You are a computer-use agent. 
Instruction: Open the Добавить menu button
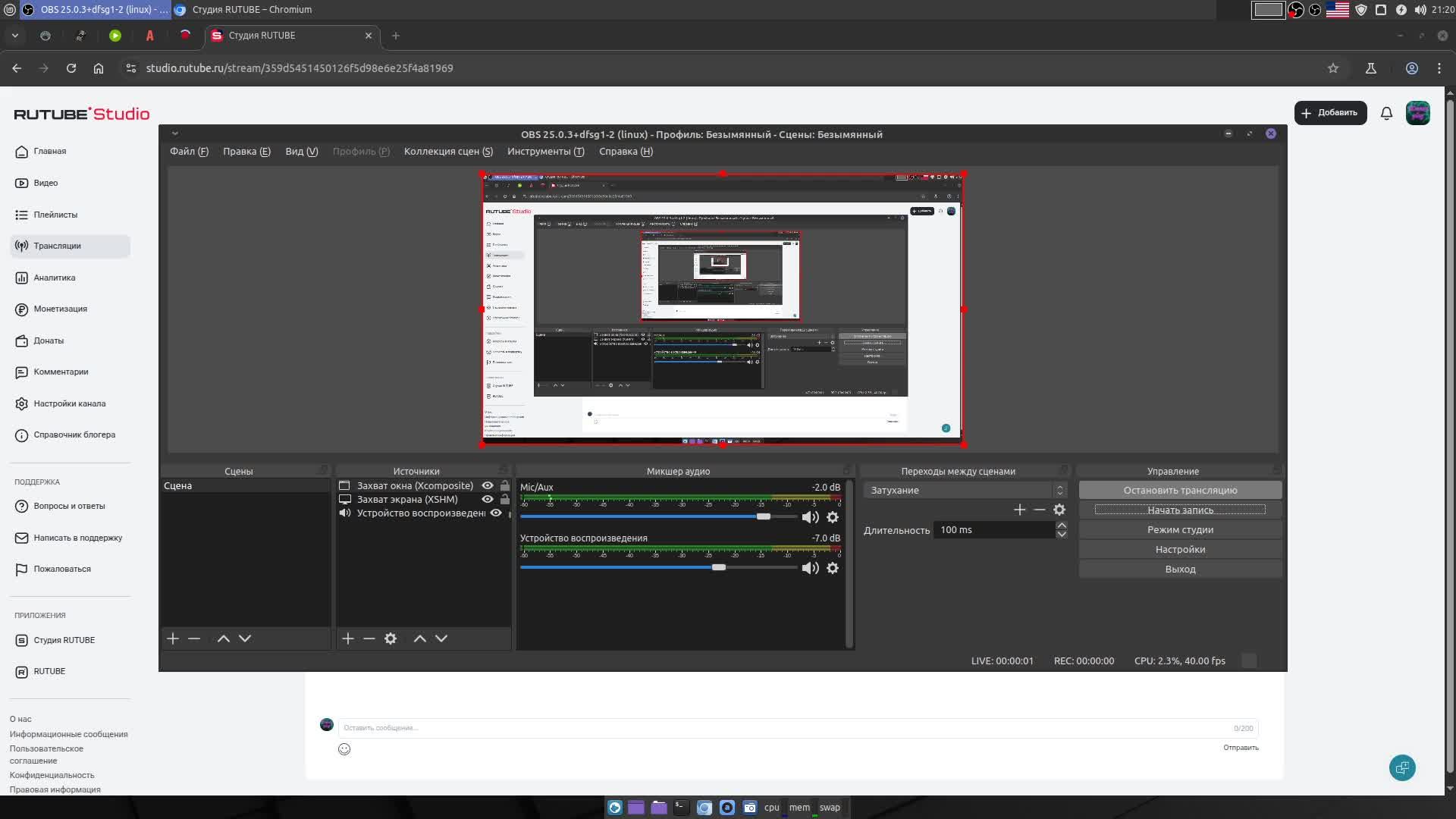tap(1330, 113)
